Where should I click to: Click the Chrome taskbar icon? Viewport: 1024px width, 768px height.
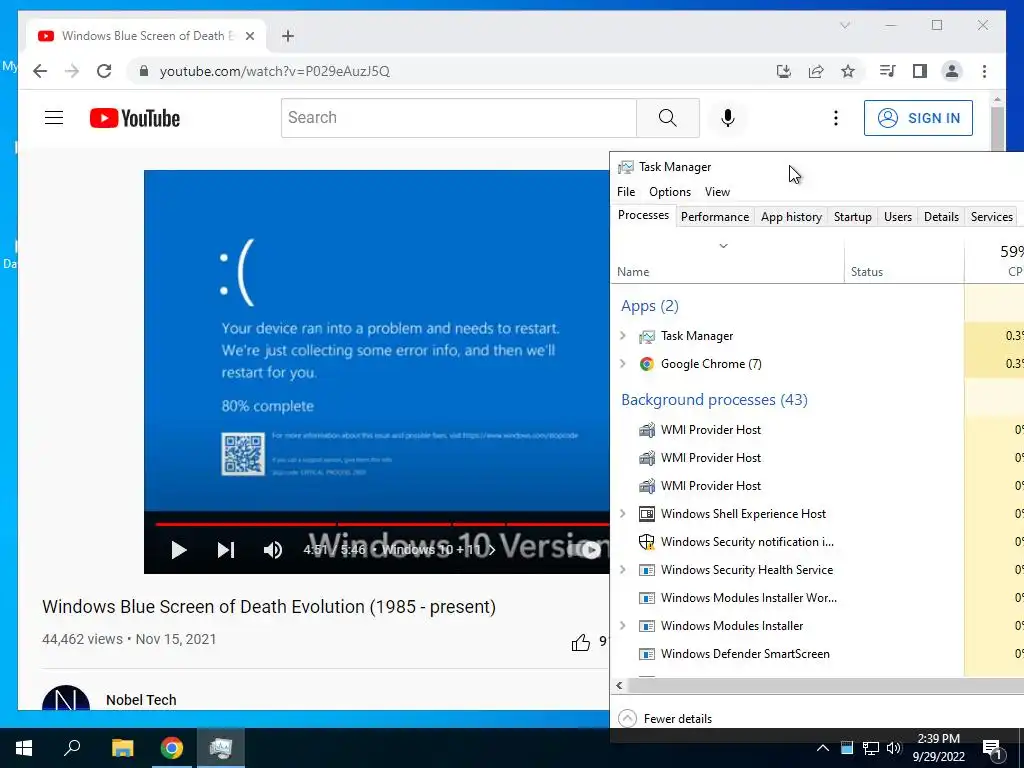coord(172,748)
